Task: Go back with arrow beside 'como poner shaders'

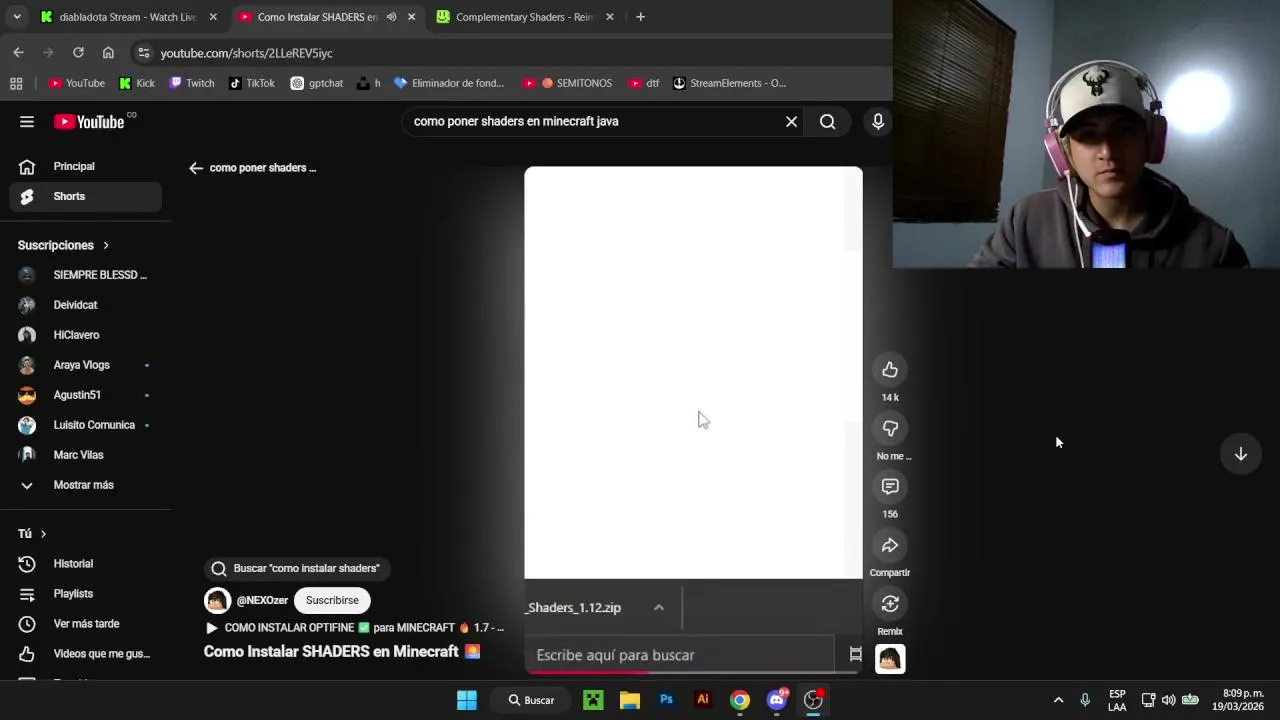Action: (x=196, y=168)
